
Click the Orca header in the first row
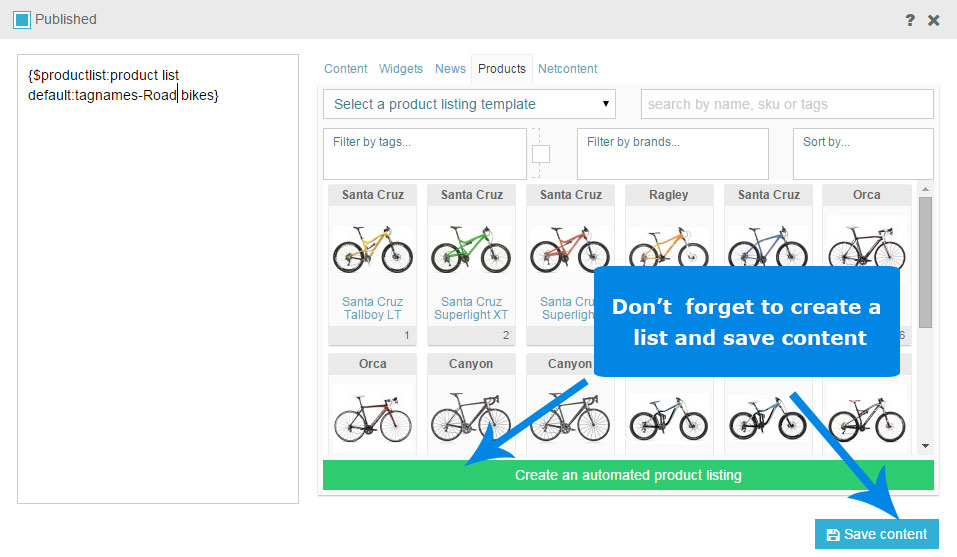click(867, 195)
